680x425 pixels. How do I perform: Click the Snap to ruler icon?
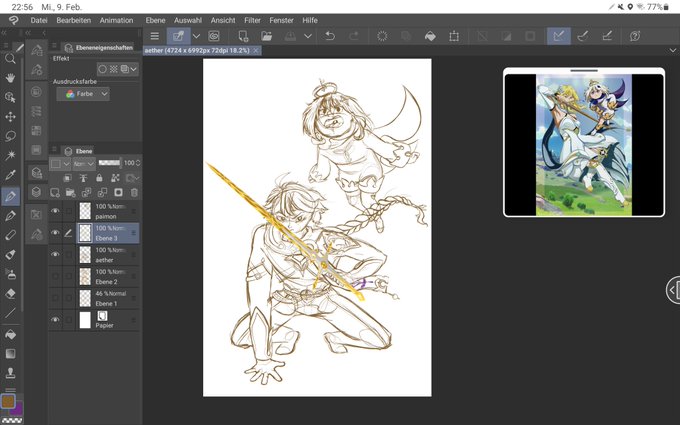point(559,36)
